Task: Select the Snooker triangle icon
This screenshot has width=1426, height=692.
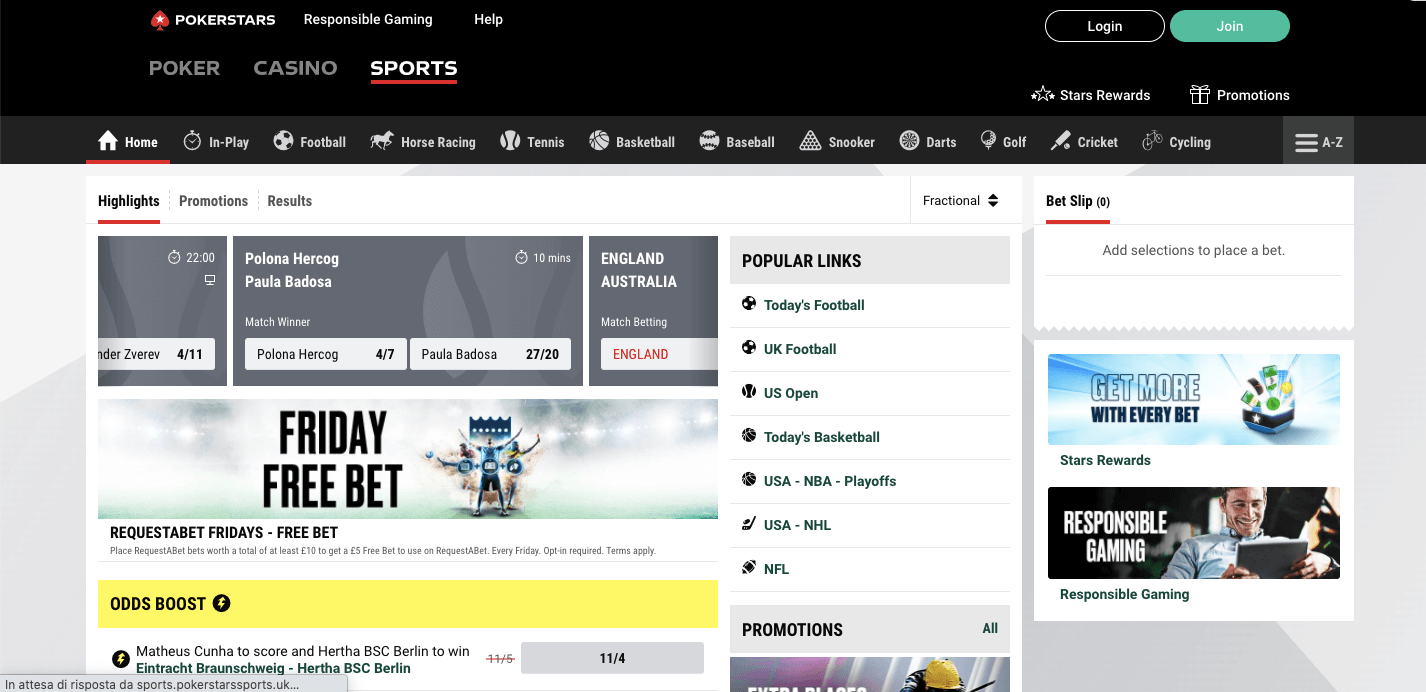Action: click(810, 141)
